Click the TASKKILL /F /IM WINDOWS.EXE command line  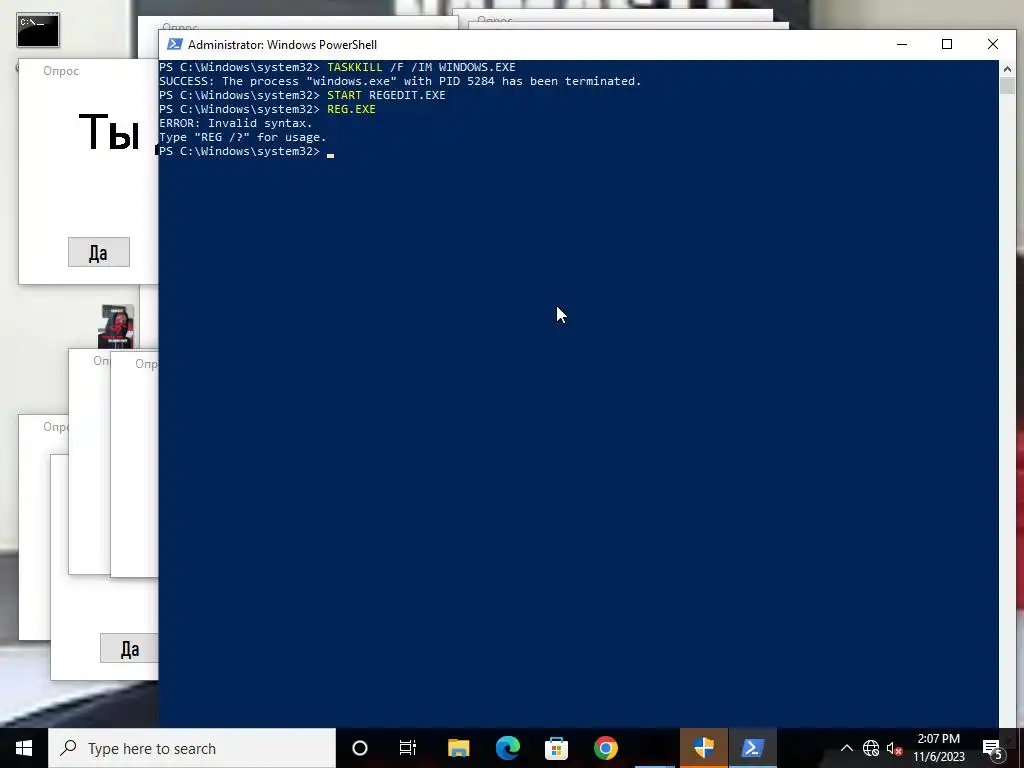point(337,67)
